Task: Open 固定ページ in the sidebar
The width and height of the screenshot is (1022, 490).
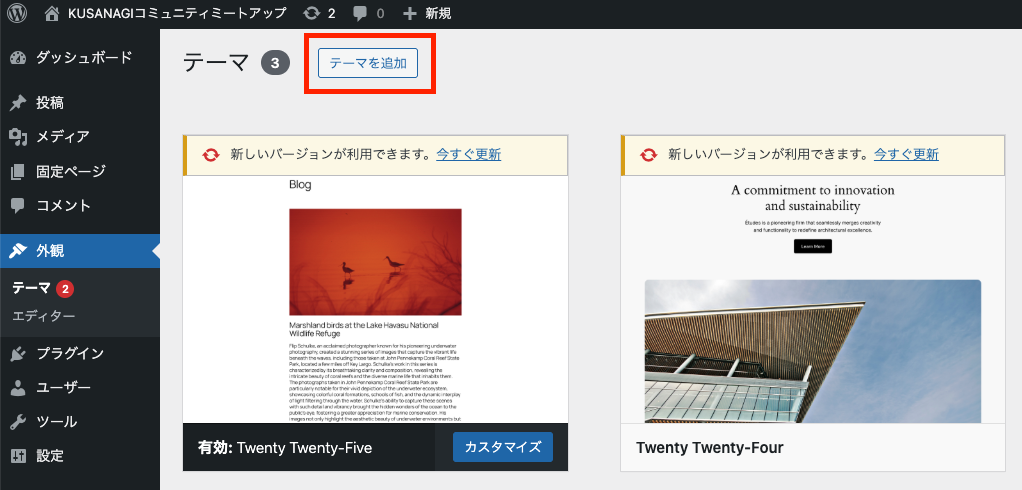Action: coord(70,171)
